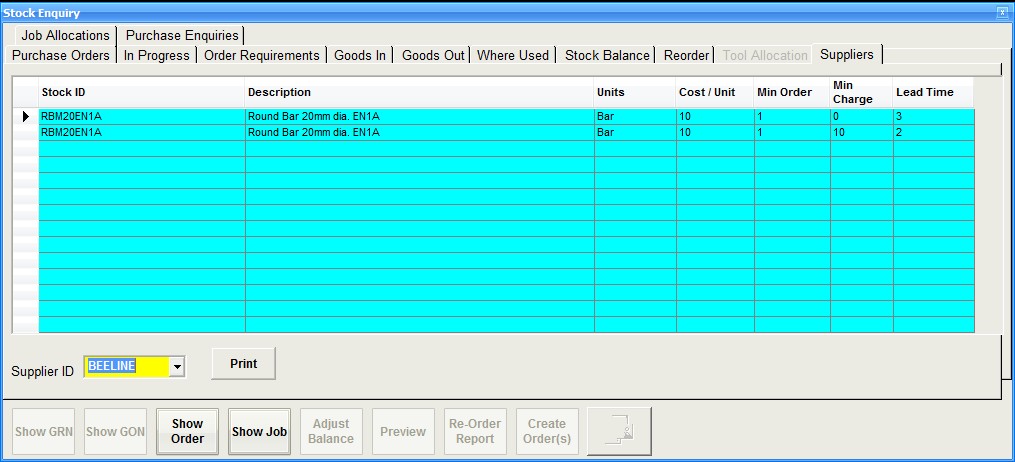Select the Reorder tab
Screen dimensions: 1015x462
686,55
